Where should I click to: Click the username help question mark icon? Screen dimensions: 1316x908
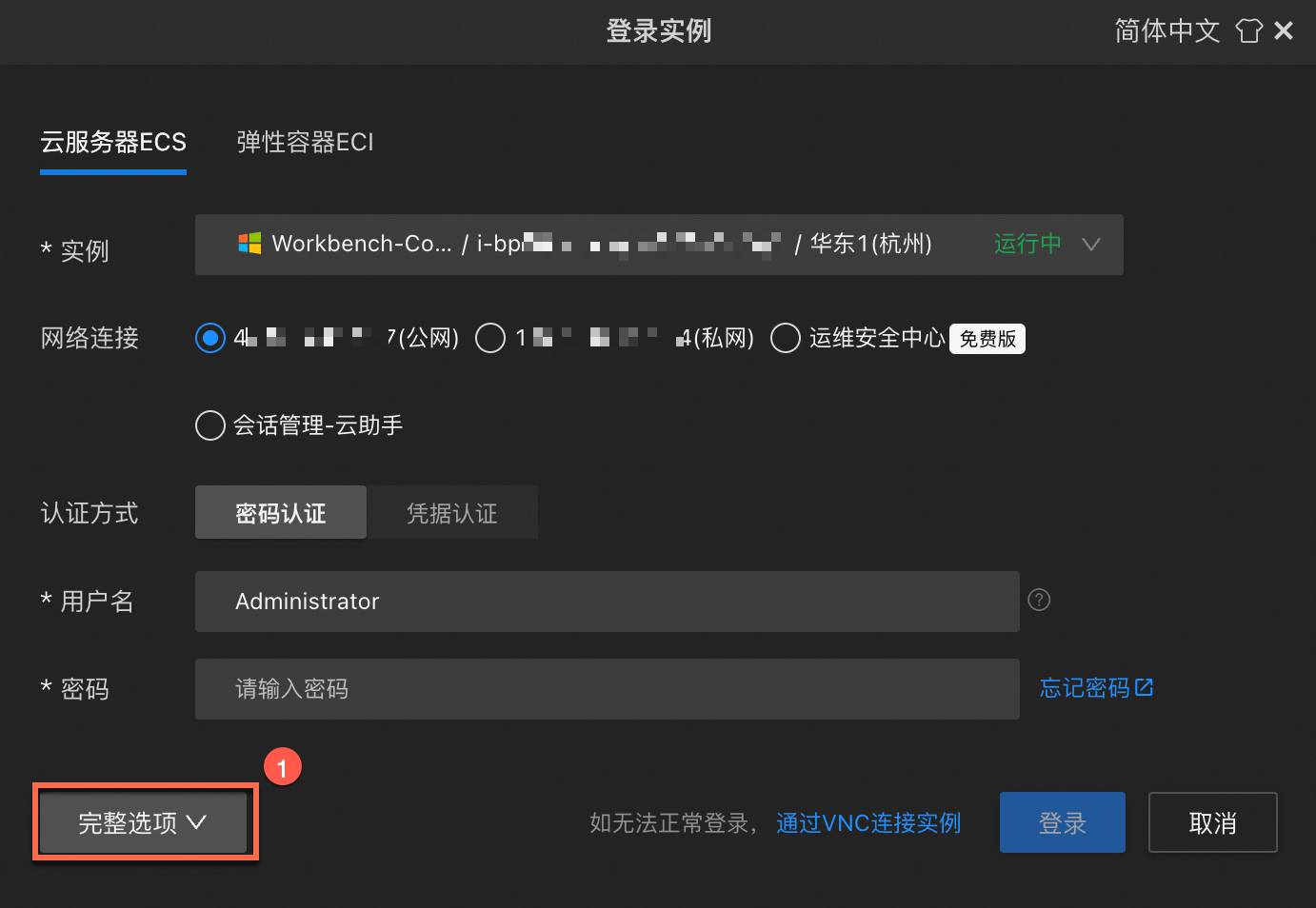(x=1039, y=600)
